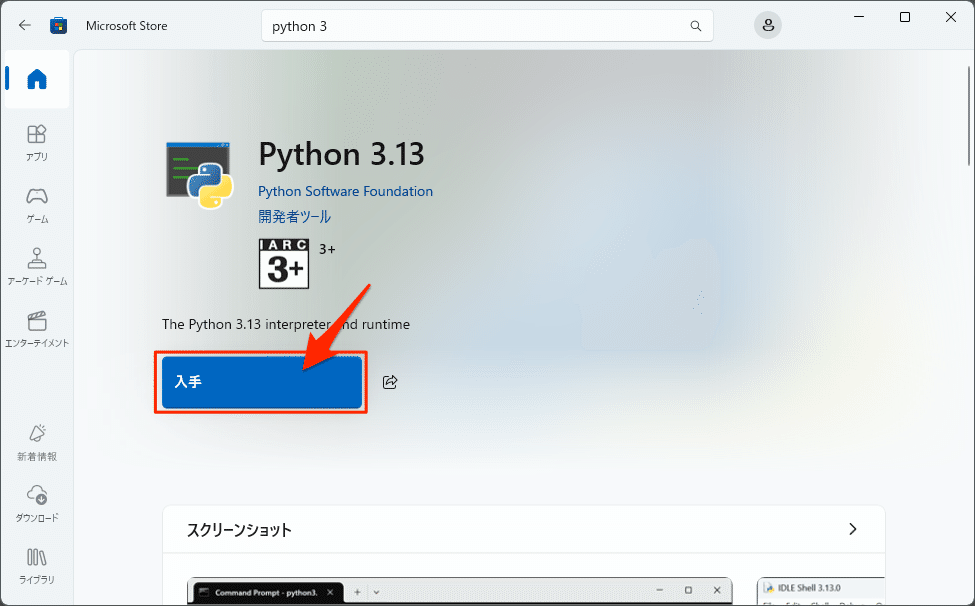Expand スクリーンショット with the chevron
The width and height of the screenshot is (975, 606).
point(853,529)
